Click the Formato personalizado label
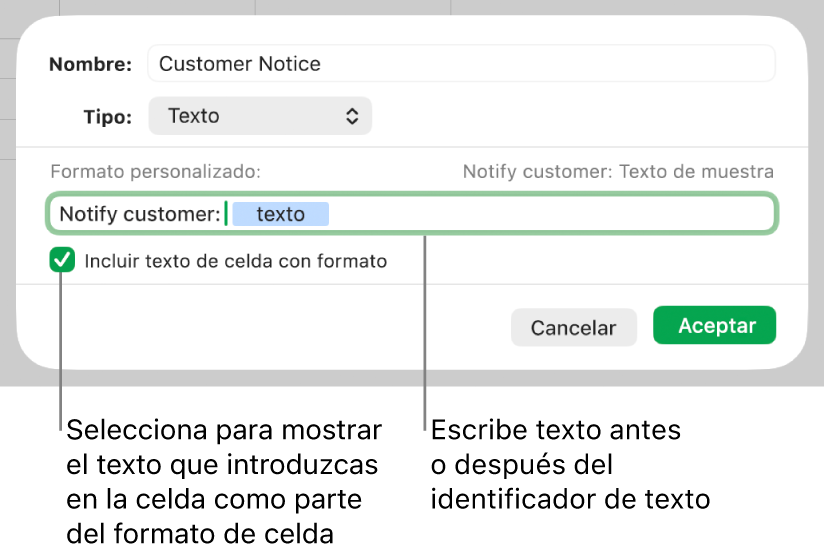Viewport: 825px width, 551px height. (x=155, y=172)
